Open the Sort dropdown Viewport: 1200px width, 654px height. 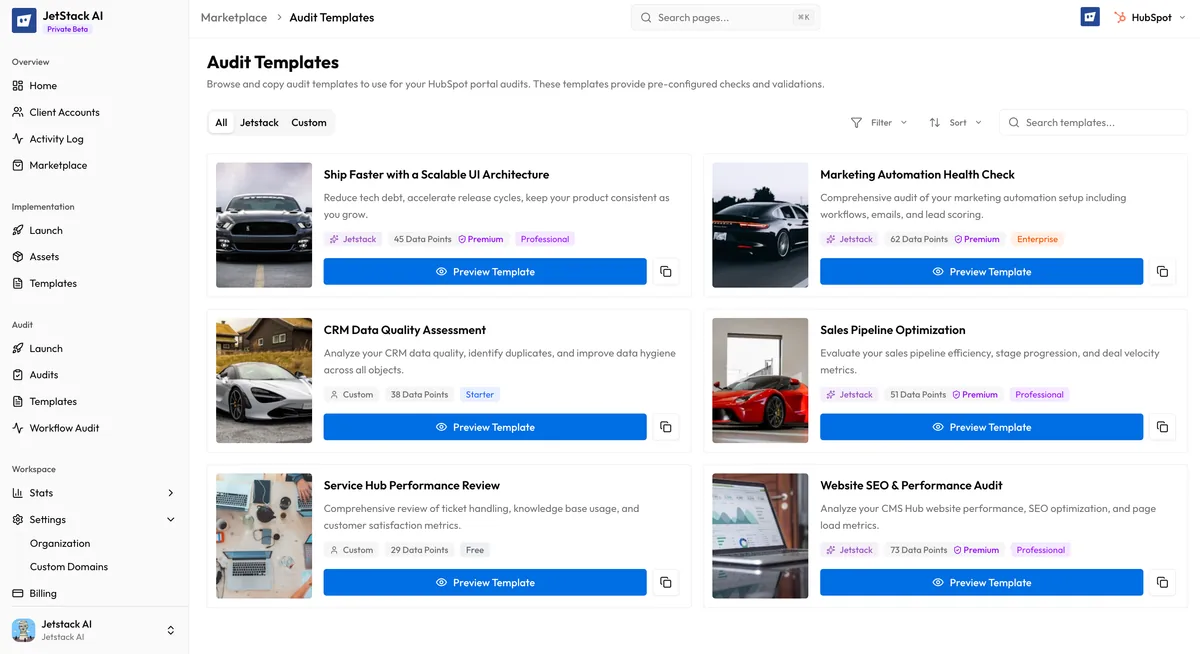tap(955, 122)
